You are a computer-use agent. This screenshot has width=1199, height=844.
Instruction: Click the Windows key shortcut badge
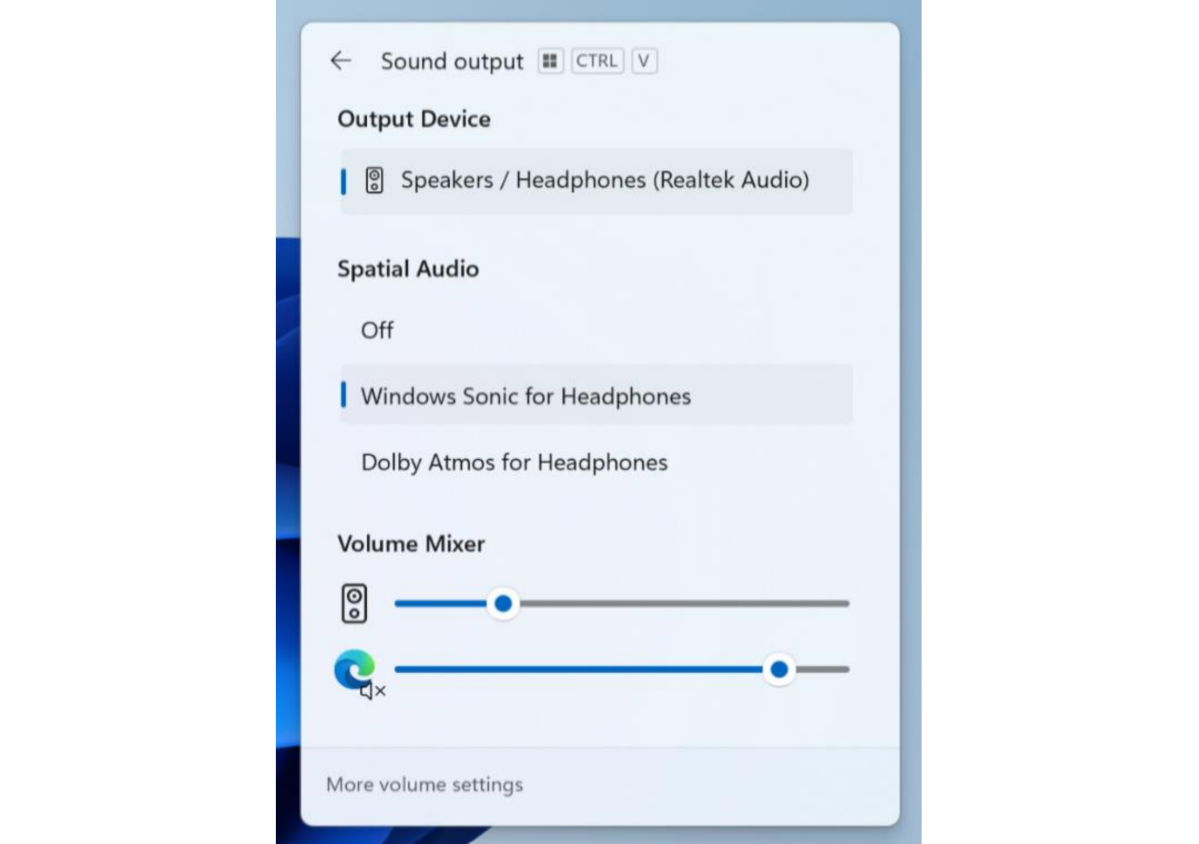pyautogui.click(x=550, y=60)
